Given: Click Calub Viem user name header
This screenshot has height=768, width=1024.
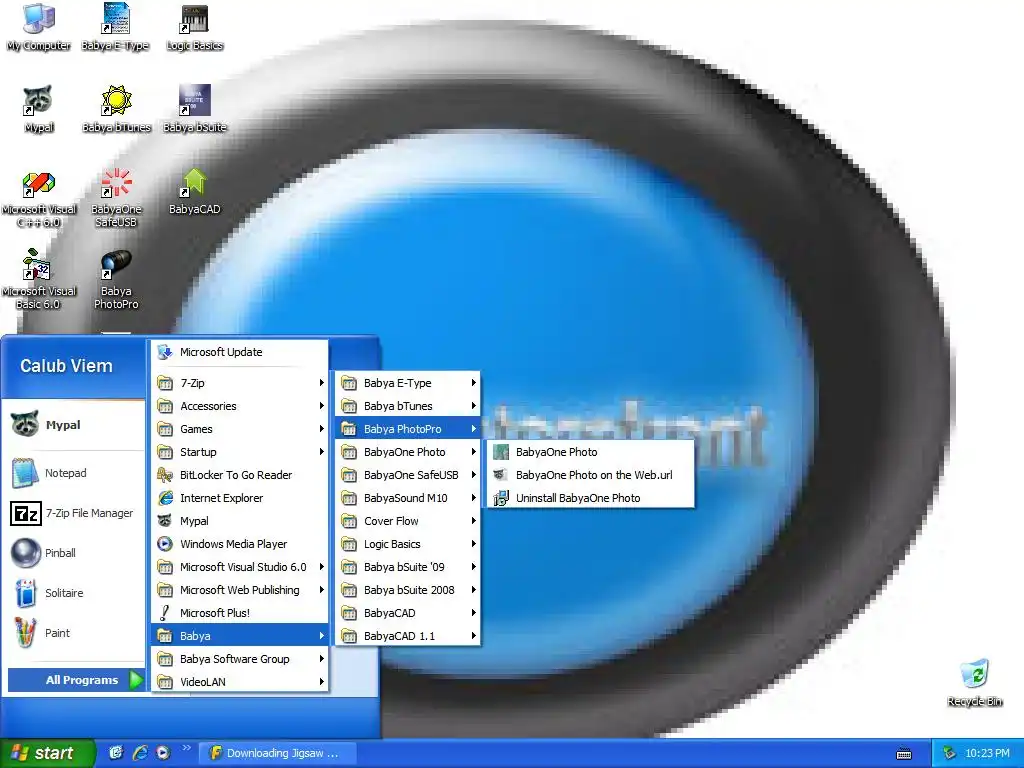Looking at the screenshot, I should point(66,366).
